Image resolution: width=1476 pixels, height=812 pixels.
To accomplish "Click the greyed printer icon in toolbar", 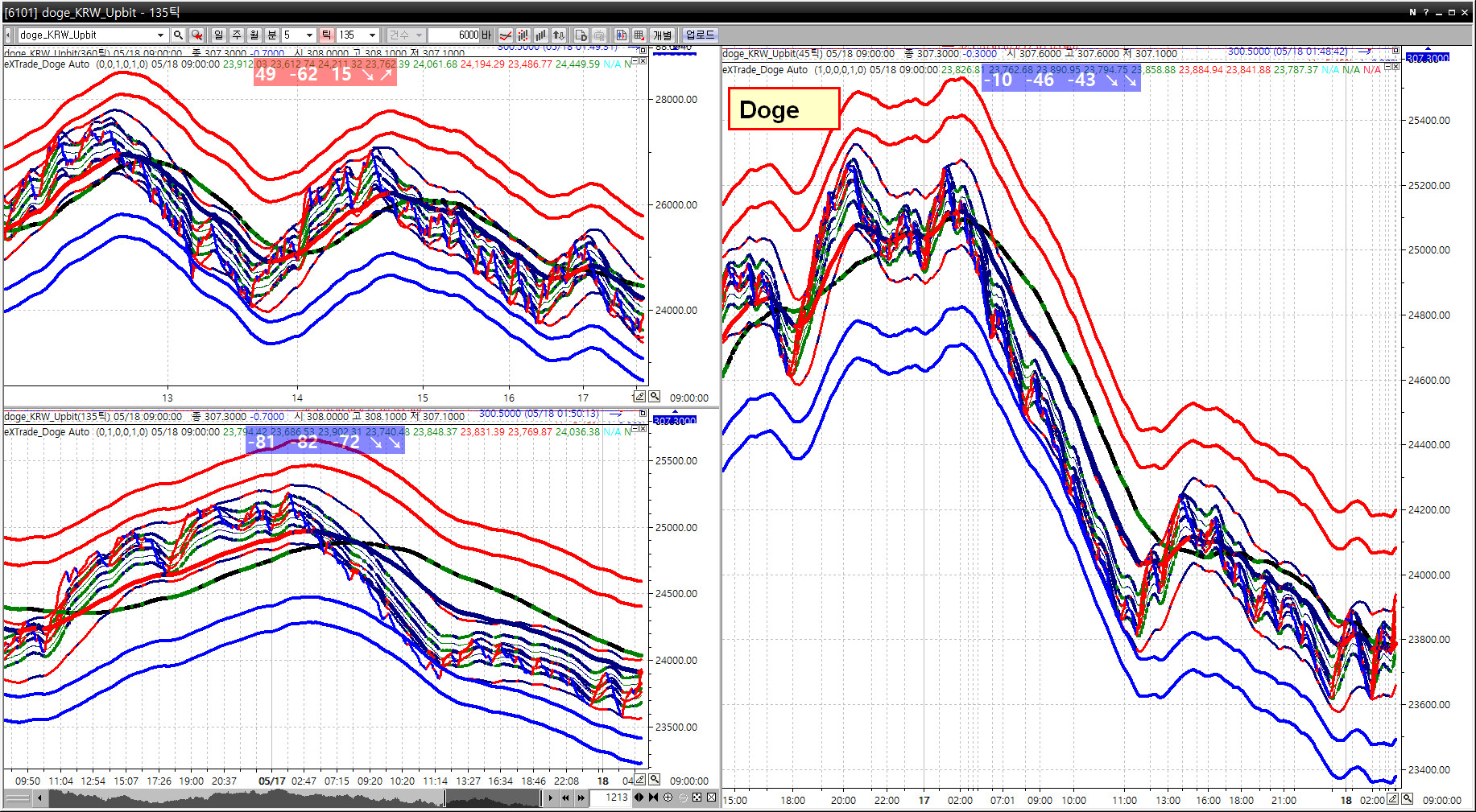I will pos(599,35).
